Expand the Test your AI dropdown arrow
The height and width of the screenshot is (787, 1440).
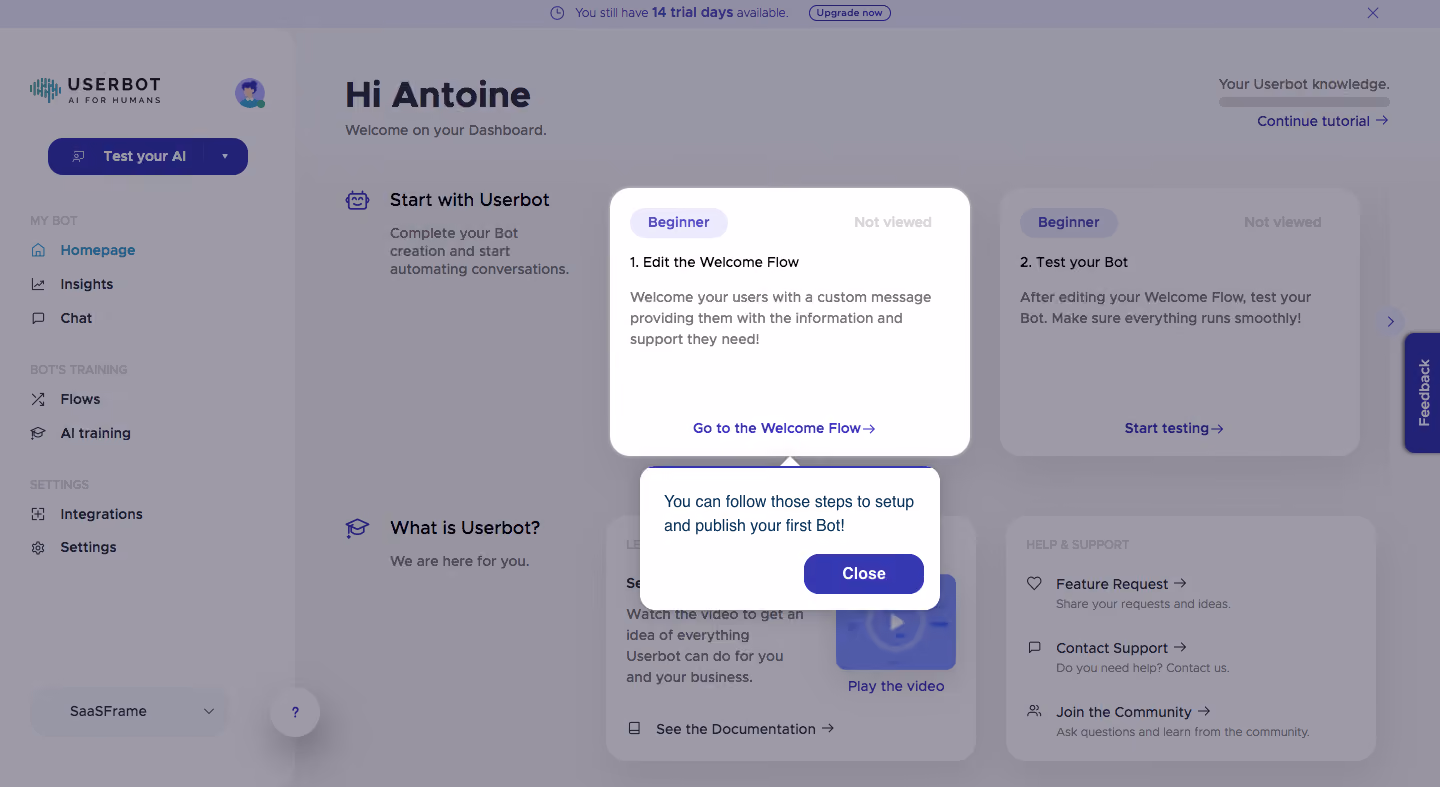(x=225, y=156)
